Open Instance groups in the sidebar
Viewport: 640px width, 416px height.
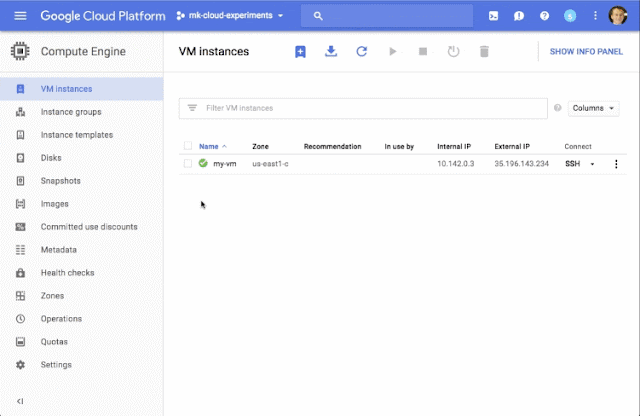(x=82, y=112)
